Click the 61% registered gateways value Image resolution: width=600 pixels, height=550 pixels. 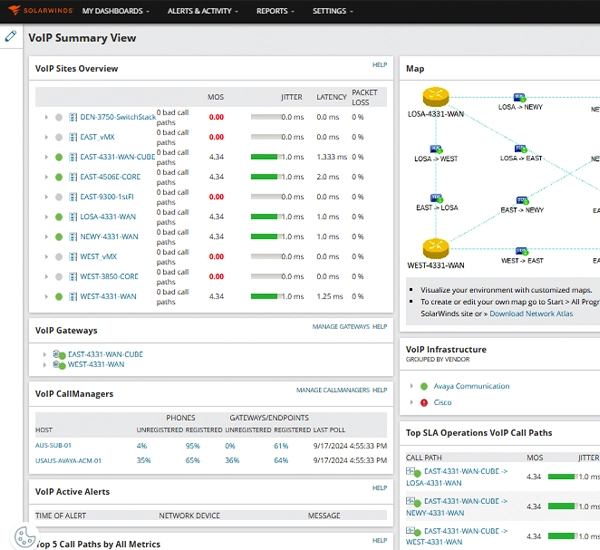click(x=281, y=446)
